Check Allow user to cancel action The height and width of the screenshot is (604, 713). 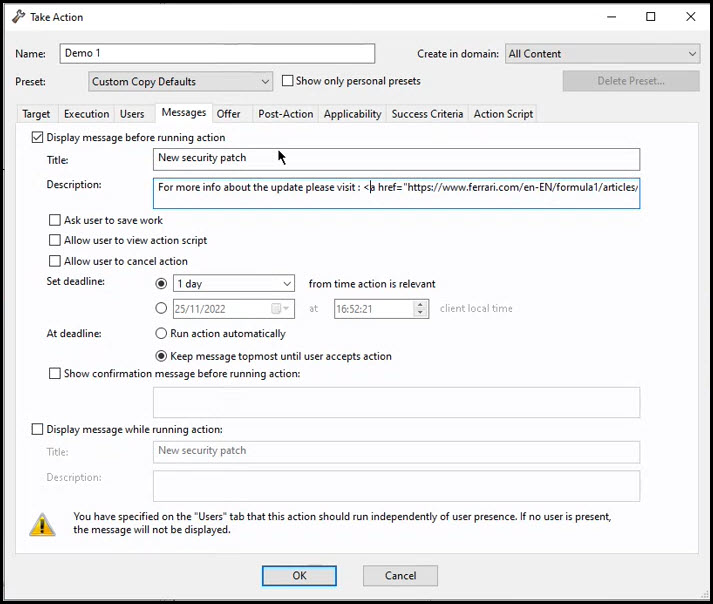[55, 262]
